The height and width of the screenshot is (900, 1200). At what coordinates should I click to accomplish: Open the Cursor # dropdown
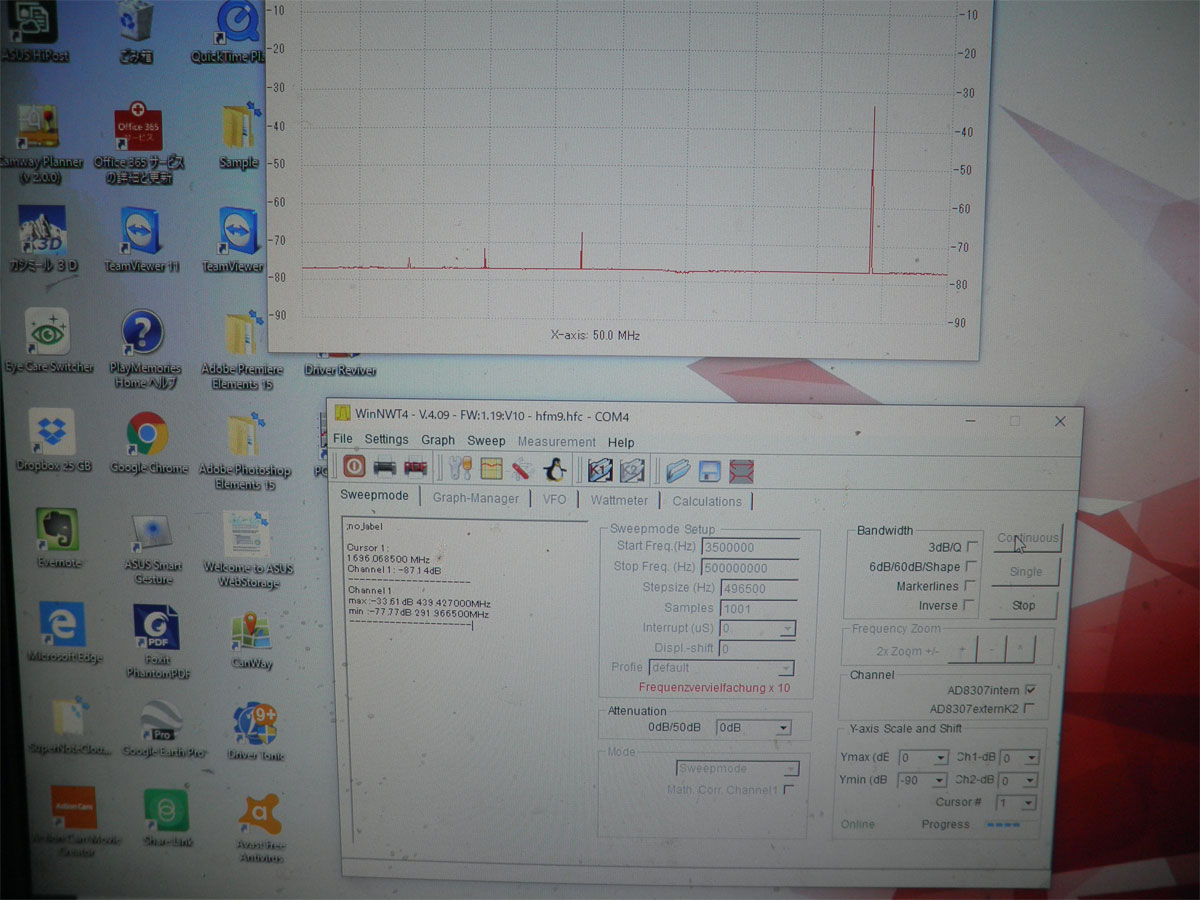click(x=1016, y=803)
